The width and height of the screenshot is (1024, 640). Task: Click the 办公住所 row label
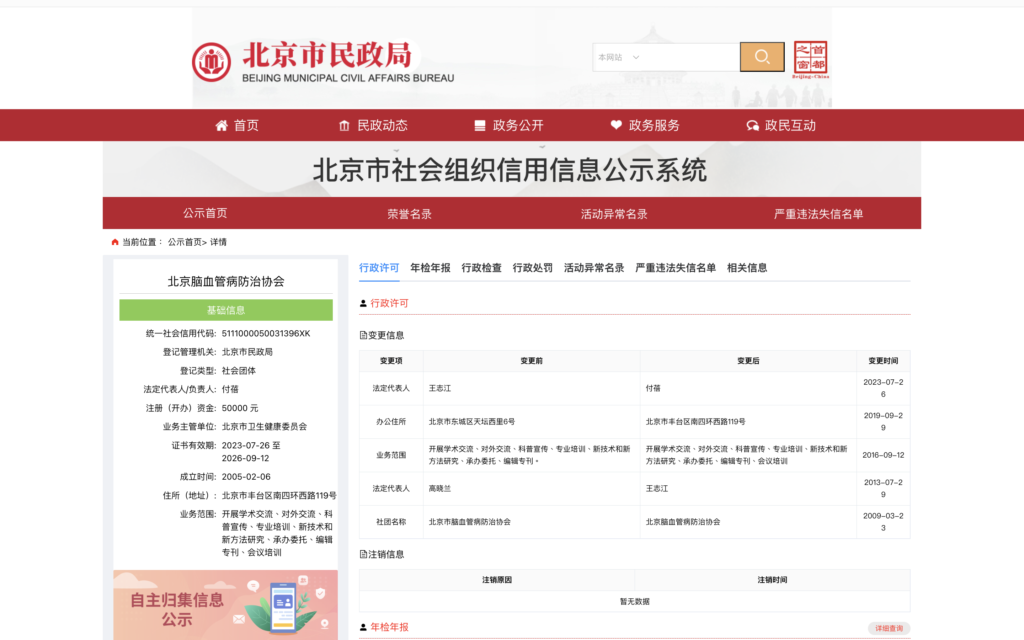(391, 422)
